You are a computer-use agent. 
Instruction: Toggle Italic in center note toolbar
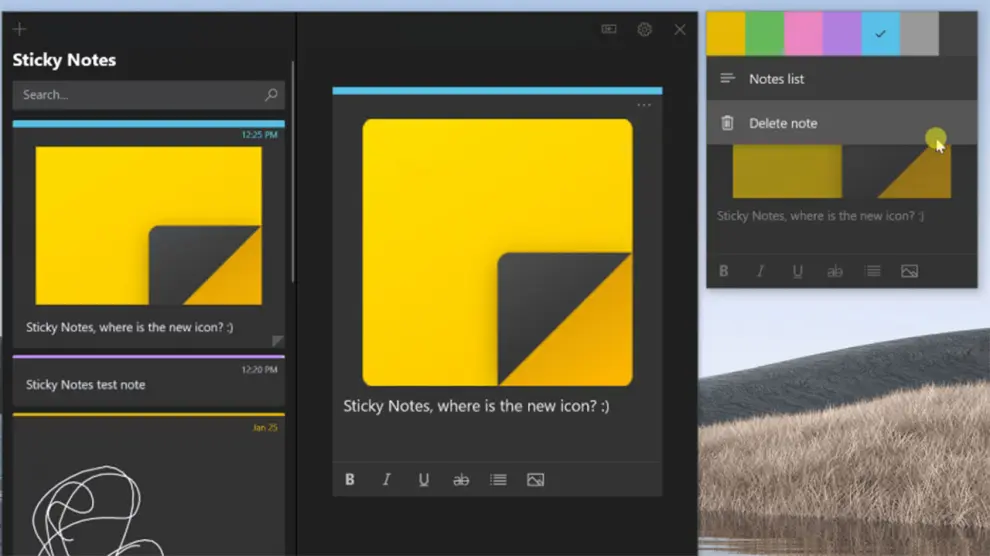tap(387, 480)
